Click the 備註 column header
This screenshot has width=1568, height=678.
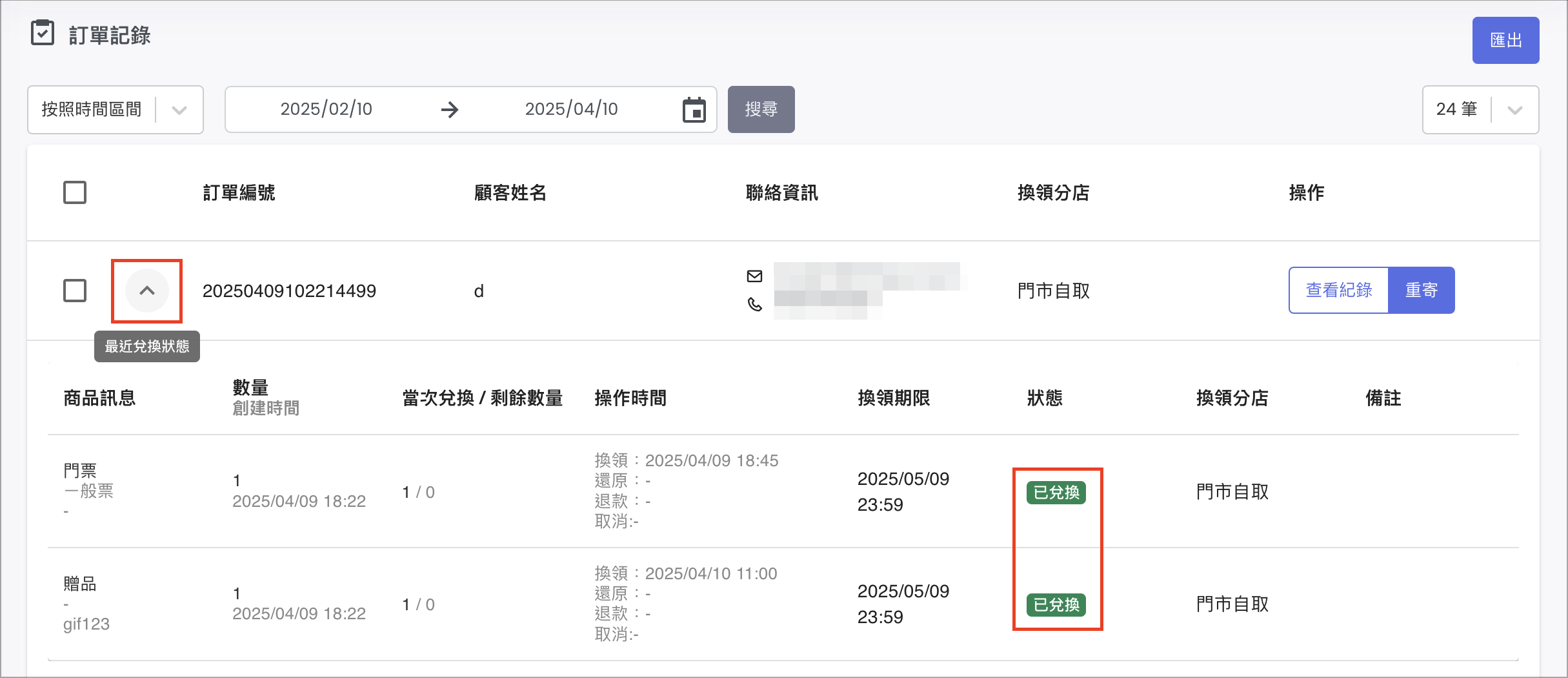point(1383,398)
